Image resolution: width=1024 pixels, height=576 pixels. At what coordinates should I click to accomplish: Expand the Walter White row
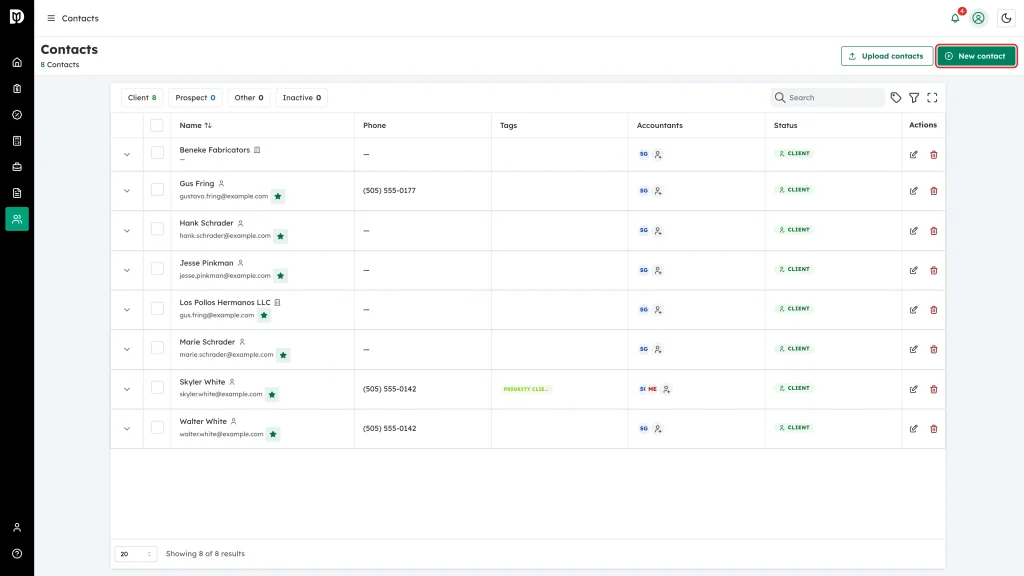[127, 429]
